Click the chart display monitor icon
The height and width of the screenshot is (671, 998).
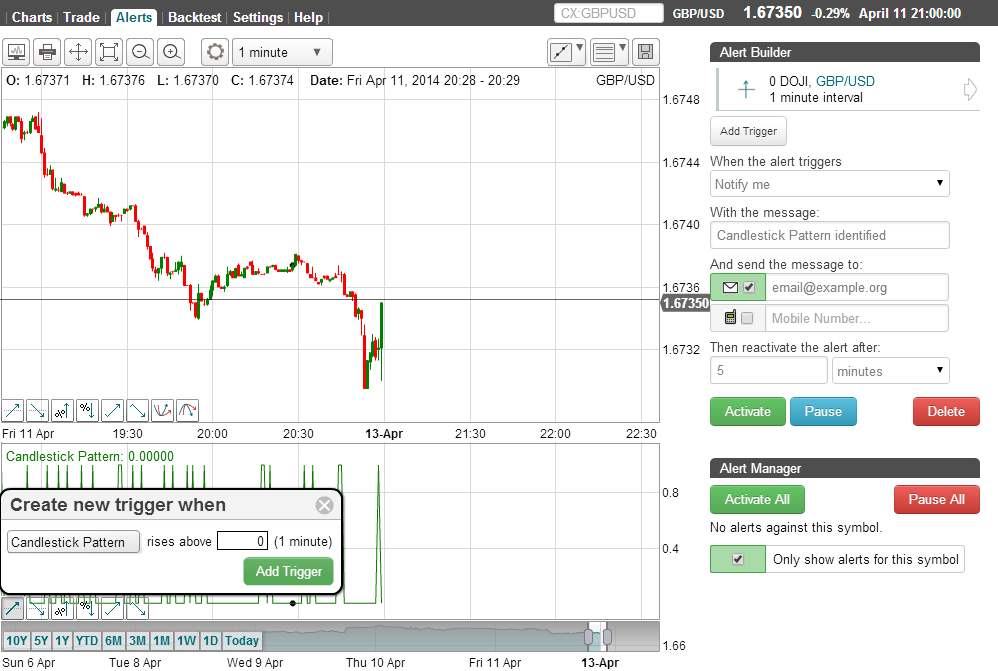pyautogui.click(x=17, y=52)
